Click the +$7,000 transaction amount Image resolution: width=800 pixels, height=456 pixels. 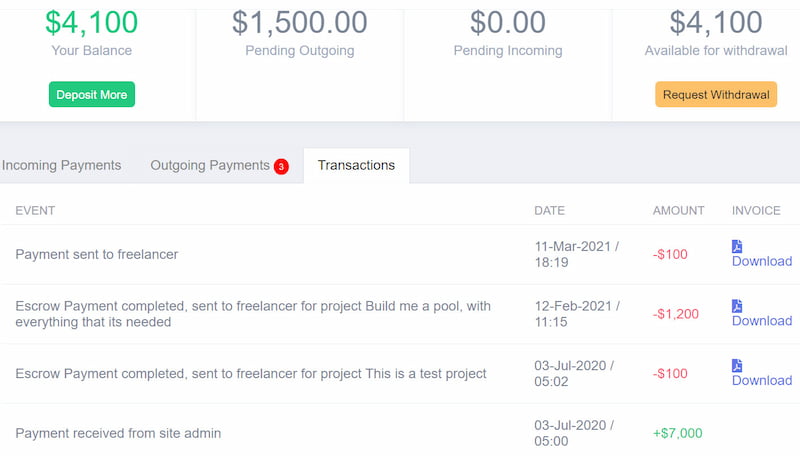677,433
